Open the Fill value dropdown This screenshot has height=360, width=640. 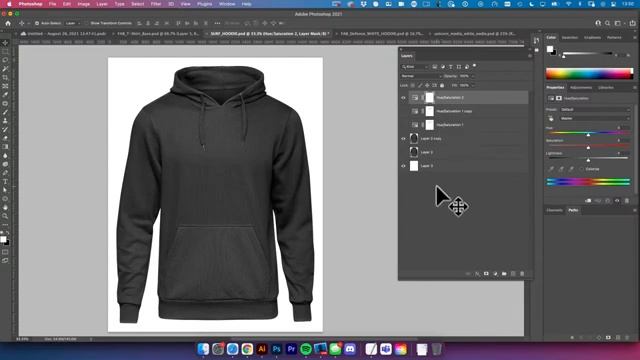coord(472,85)
